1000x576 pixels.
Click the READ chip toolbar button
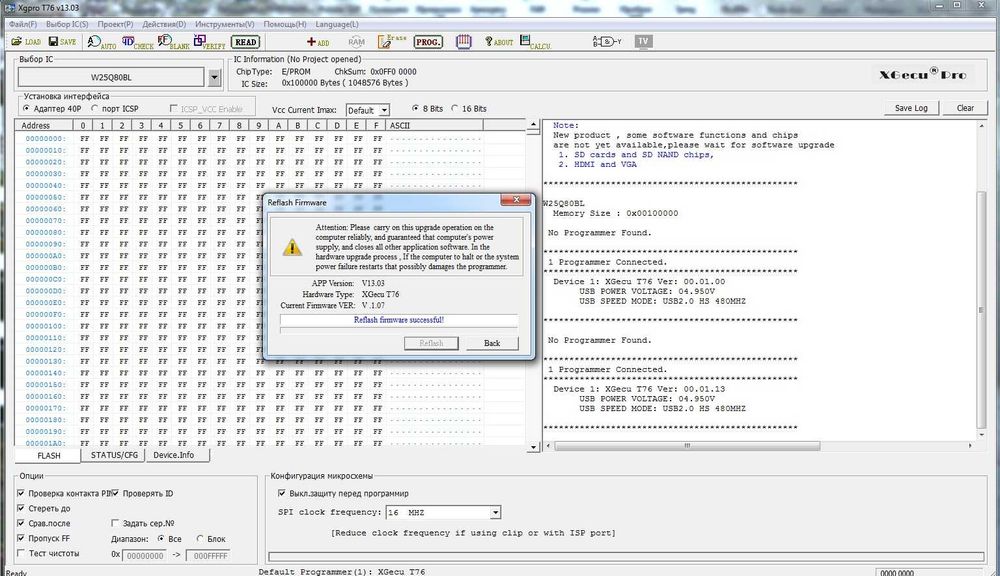(246, 42)
